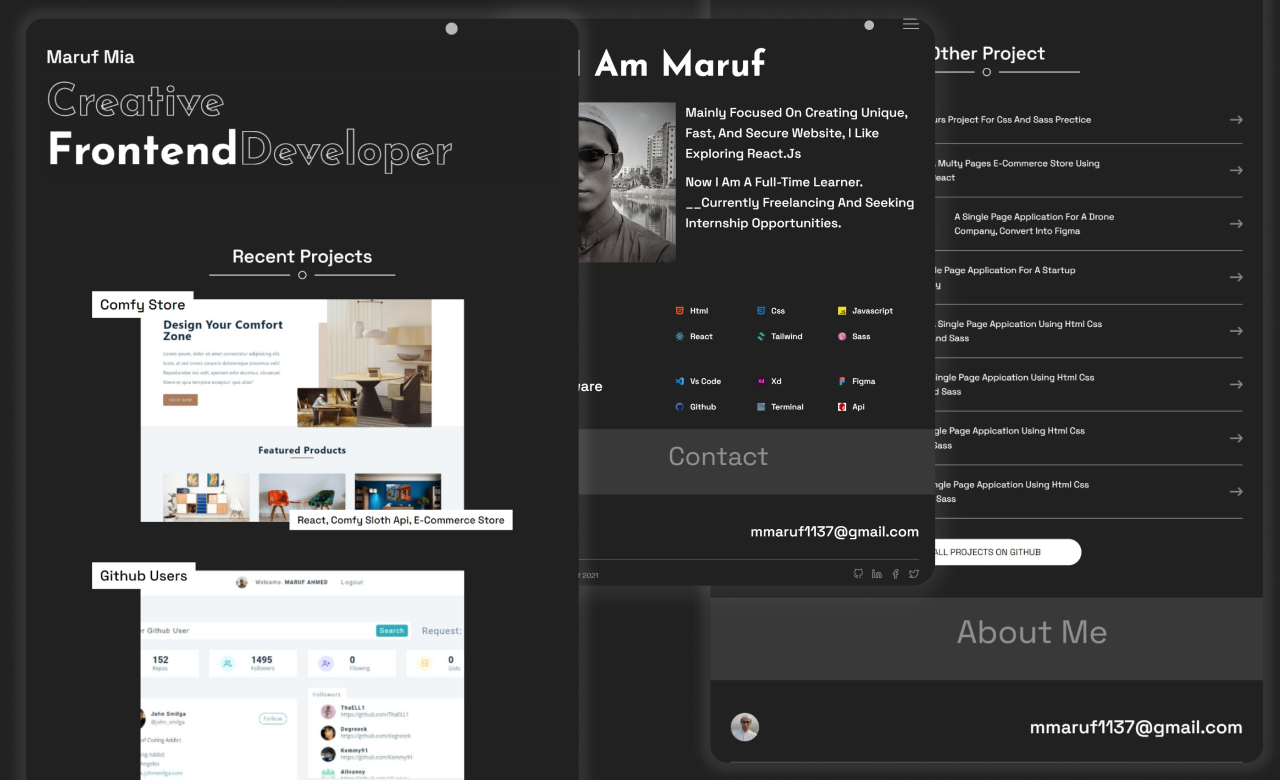Click Maruf's black-and-white portrait photo
The width and height of the screenshot is (1280, 780).
tap(627, 182)
